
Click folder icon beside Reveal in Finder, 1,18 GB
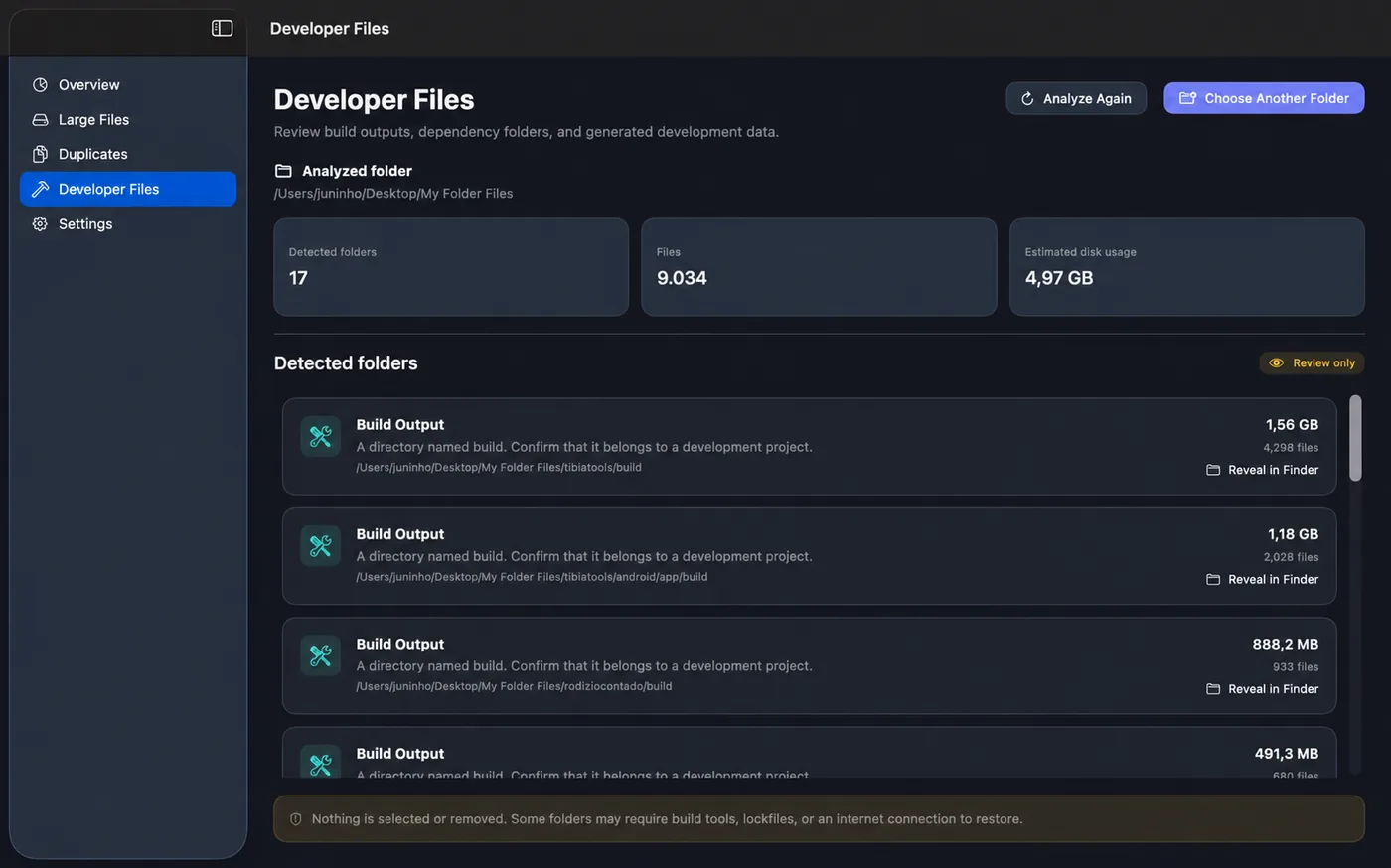pos(1213,579)
